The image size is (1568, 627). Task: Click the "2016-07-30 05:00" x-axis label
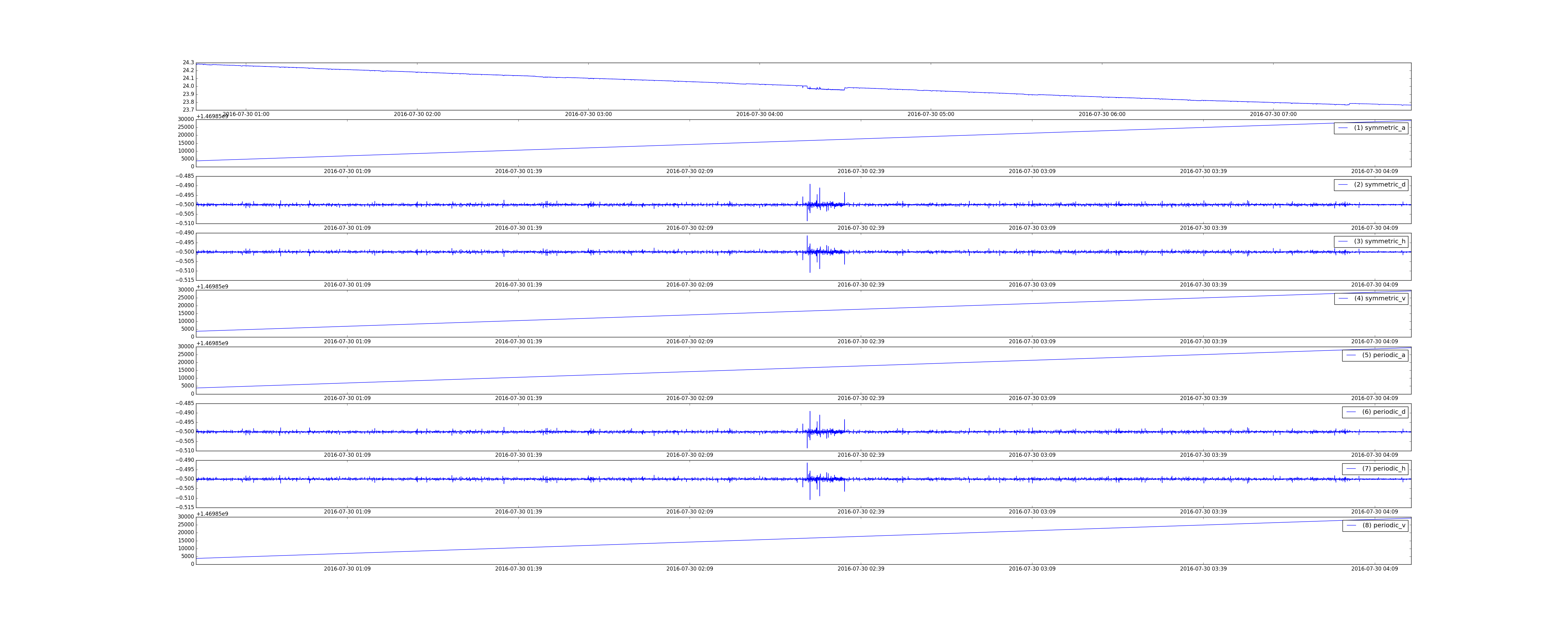pyautogui.click(x=931, y=114)
